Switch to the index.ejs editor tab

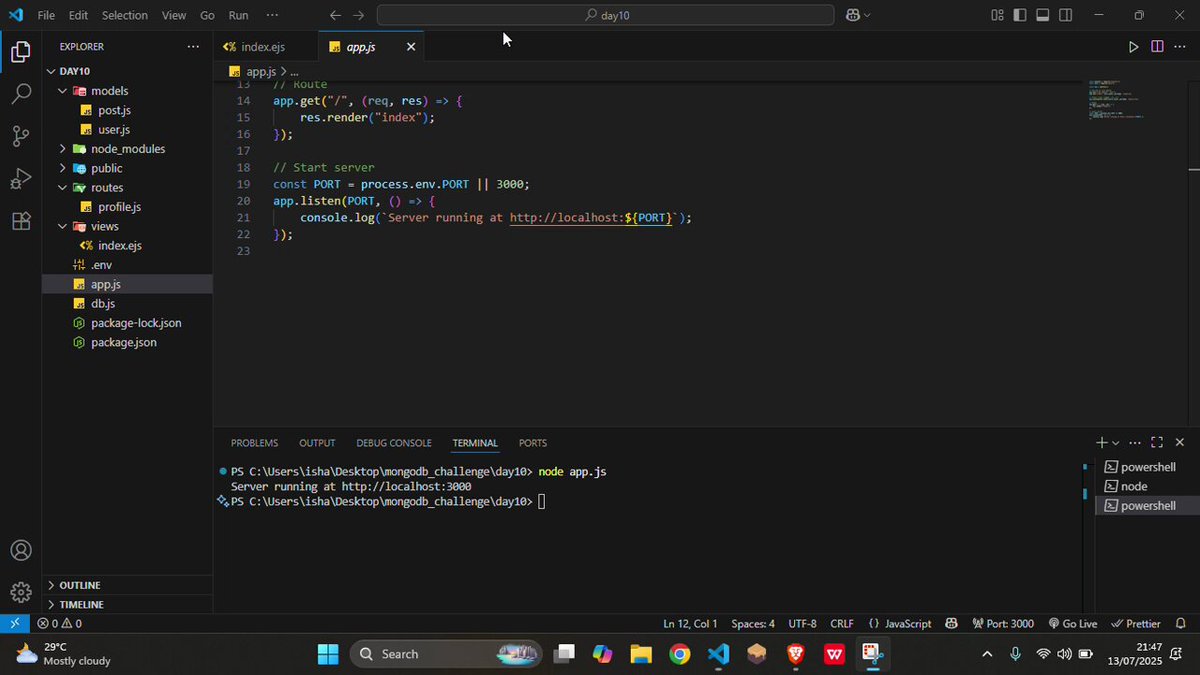coord(265,47)
